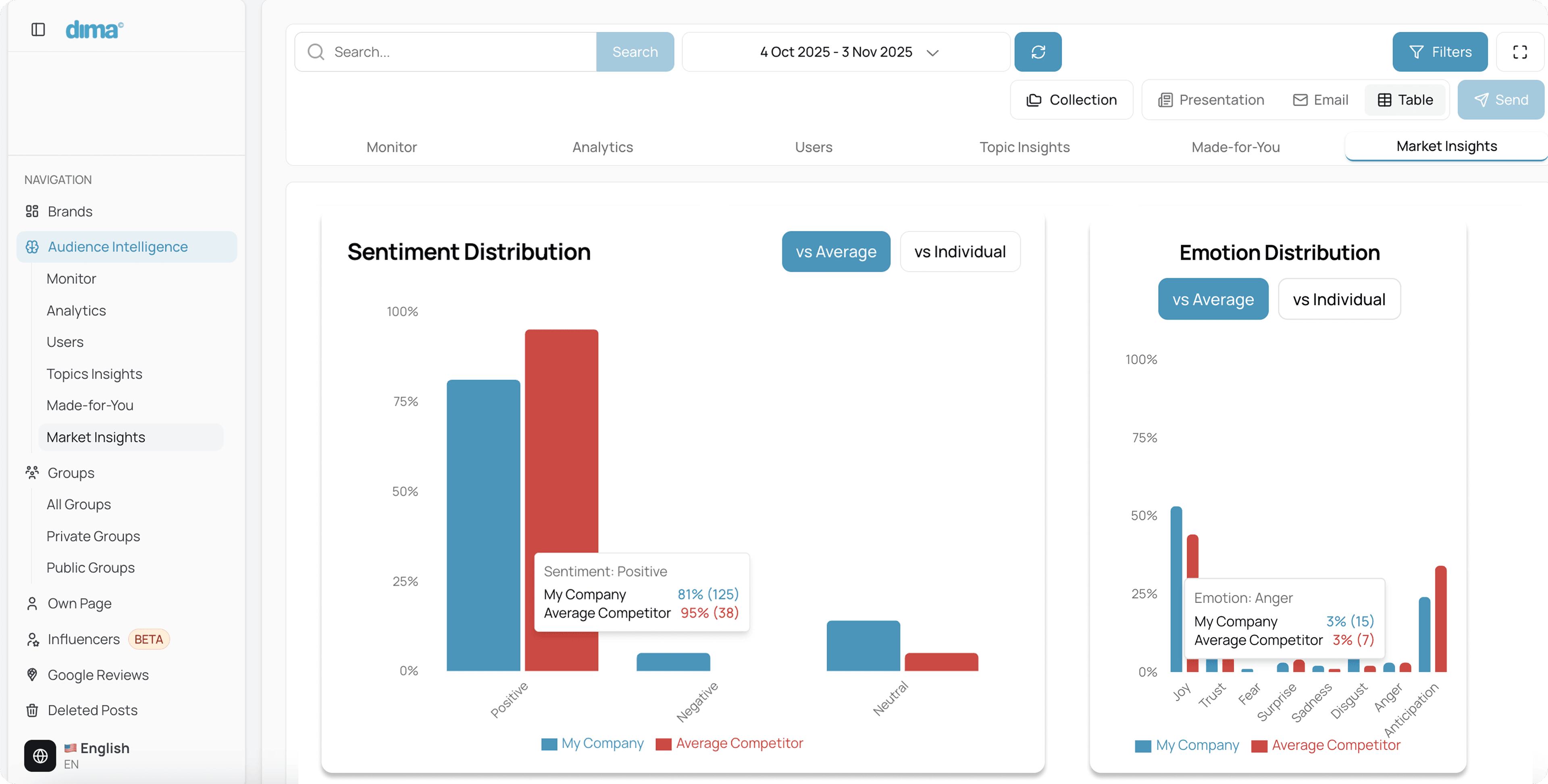1548x784 pixels.
Task: Switch to the Analytics tab
Action: point(602,147)
